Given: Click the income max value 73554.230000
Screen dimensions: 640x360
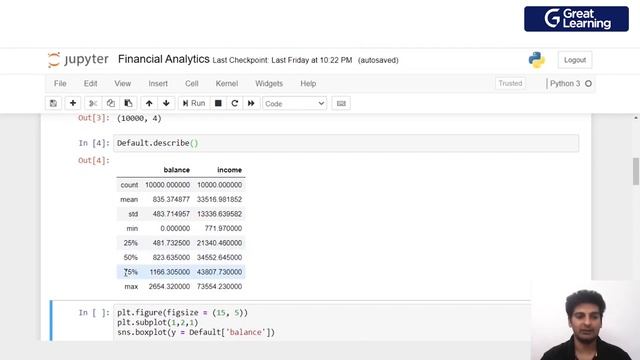Looking at the screenshot, I should (x=219, y=287).
